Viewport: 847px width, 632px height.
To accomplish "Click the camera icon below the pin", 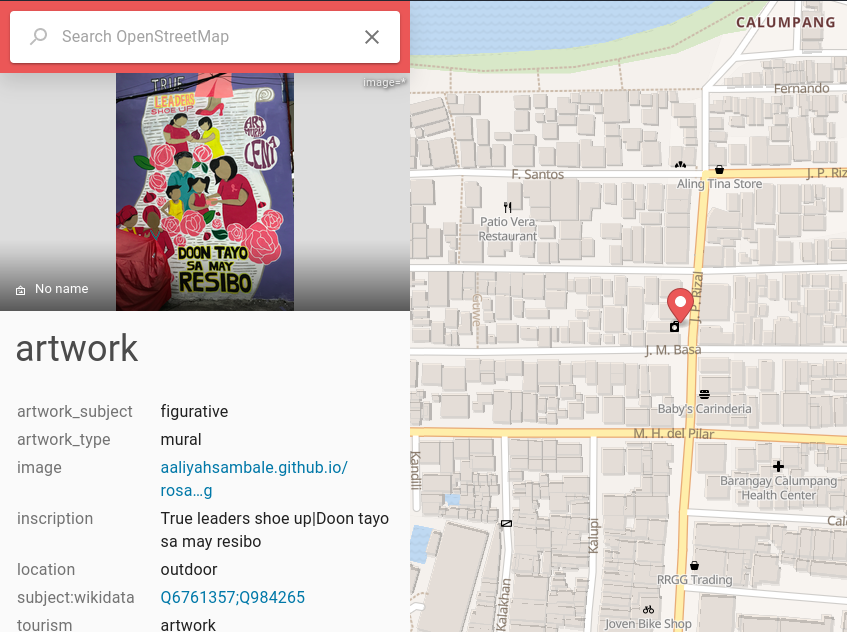I will click(674, 326).
